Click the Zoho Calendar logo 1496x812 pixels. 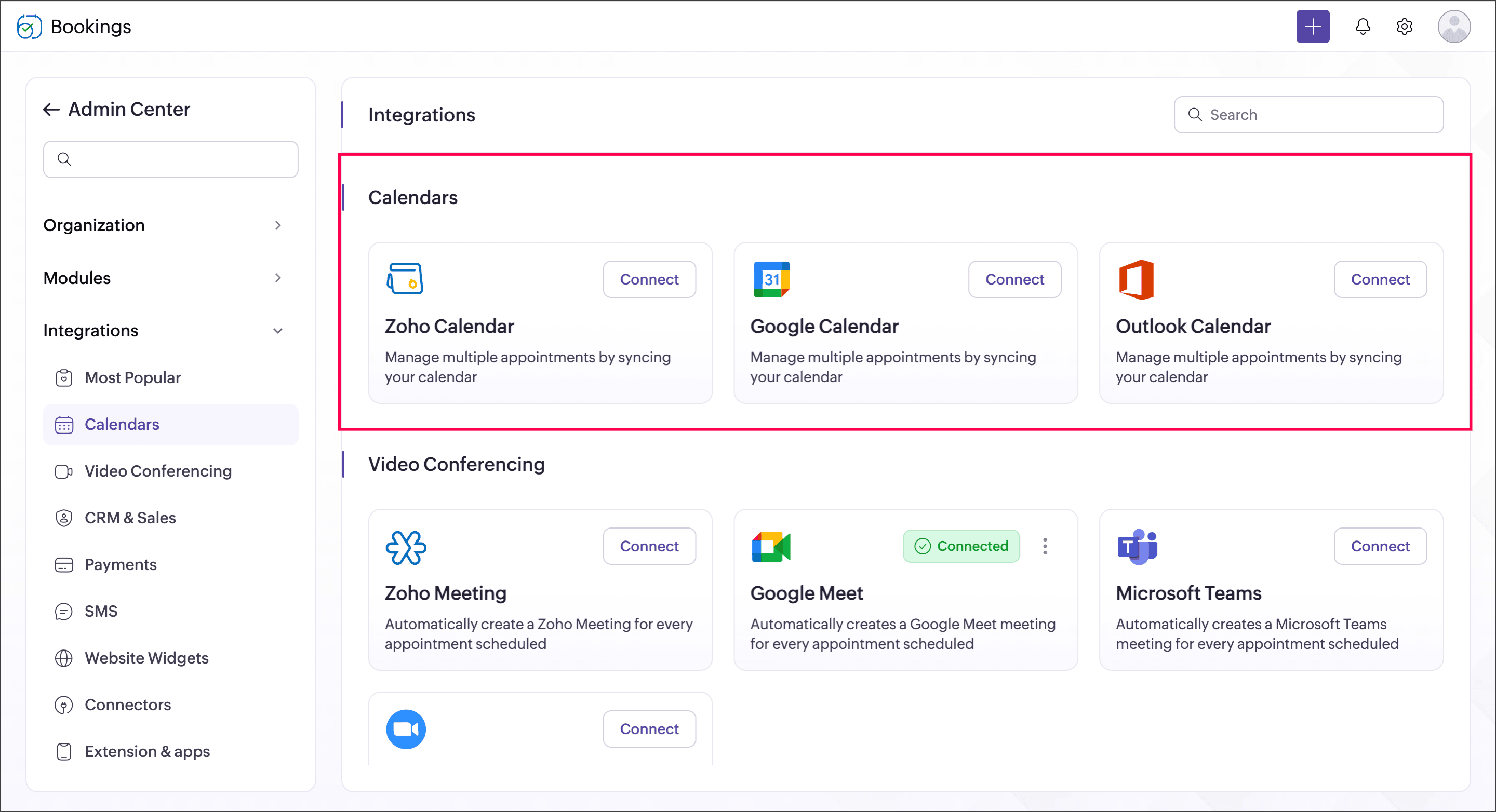405,279
